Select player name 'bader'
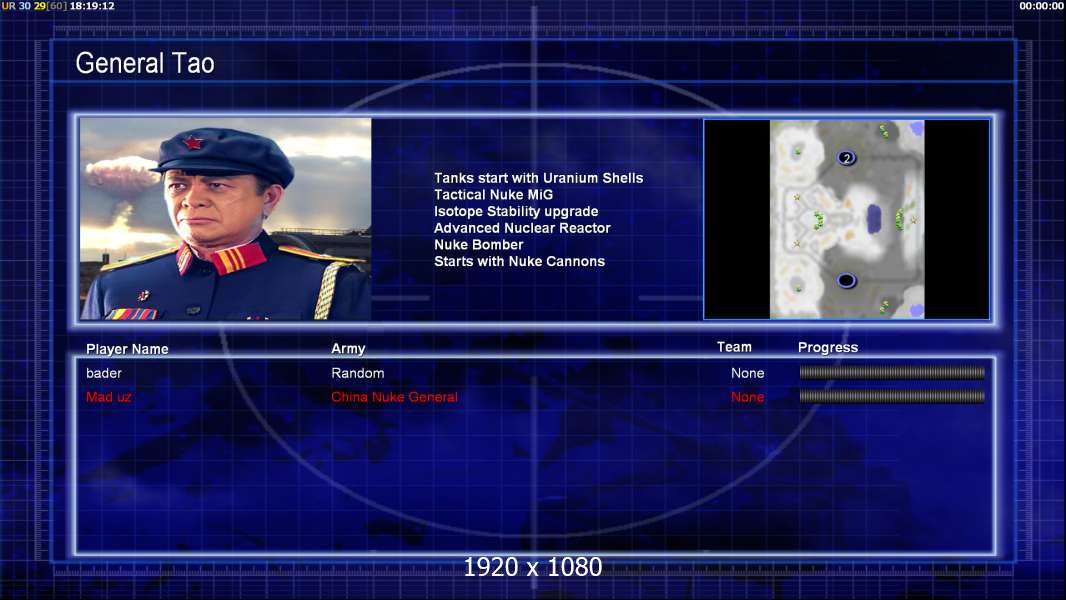Image resolution: width=1066 pixels, height=600 pixels. tap(104, 373)
